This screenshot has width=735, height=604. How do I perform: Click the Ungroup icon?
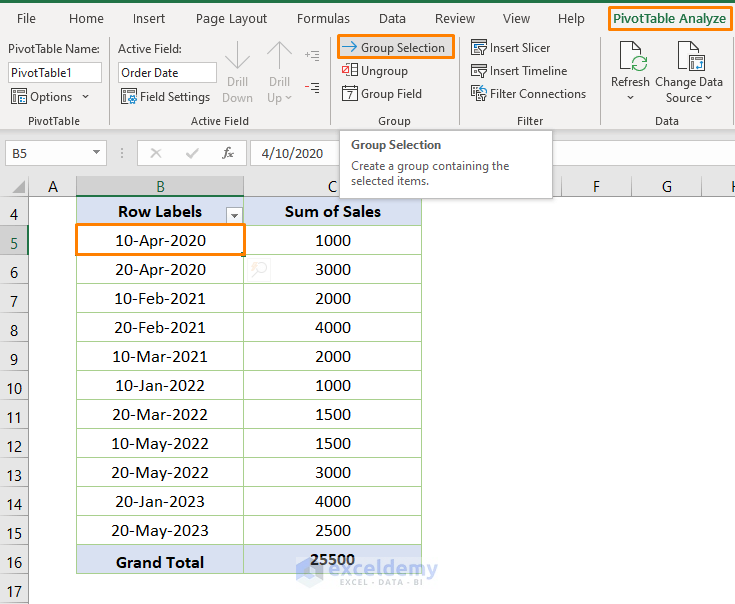(349, 71)
